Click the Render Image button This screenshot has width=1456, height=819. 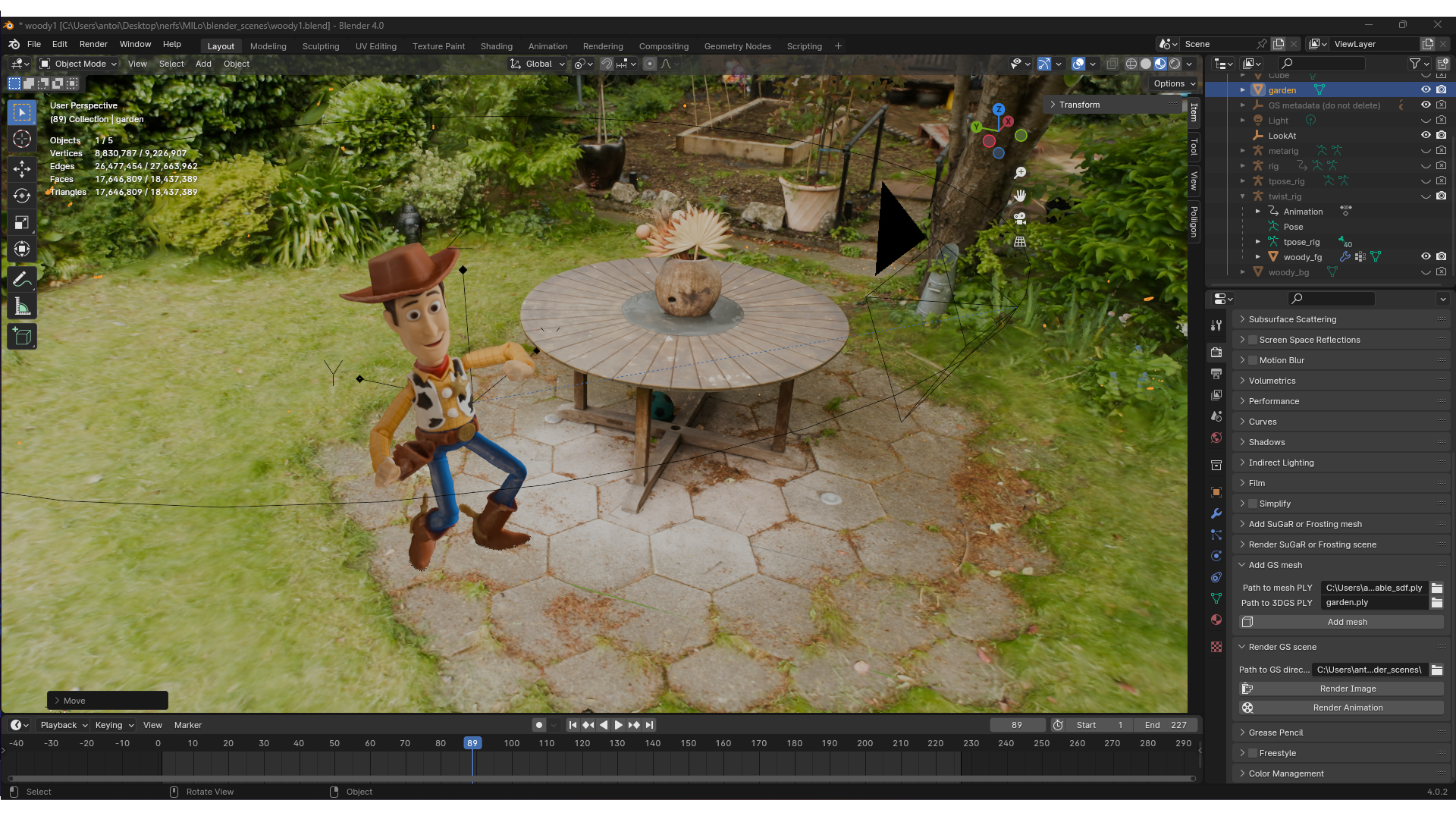tap(1341, 689)
